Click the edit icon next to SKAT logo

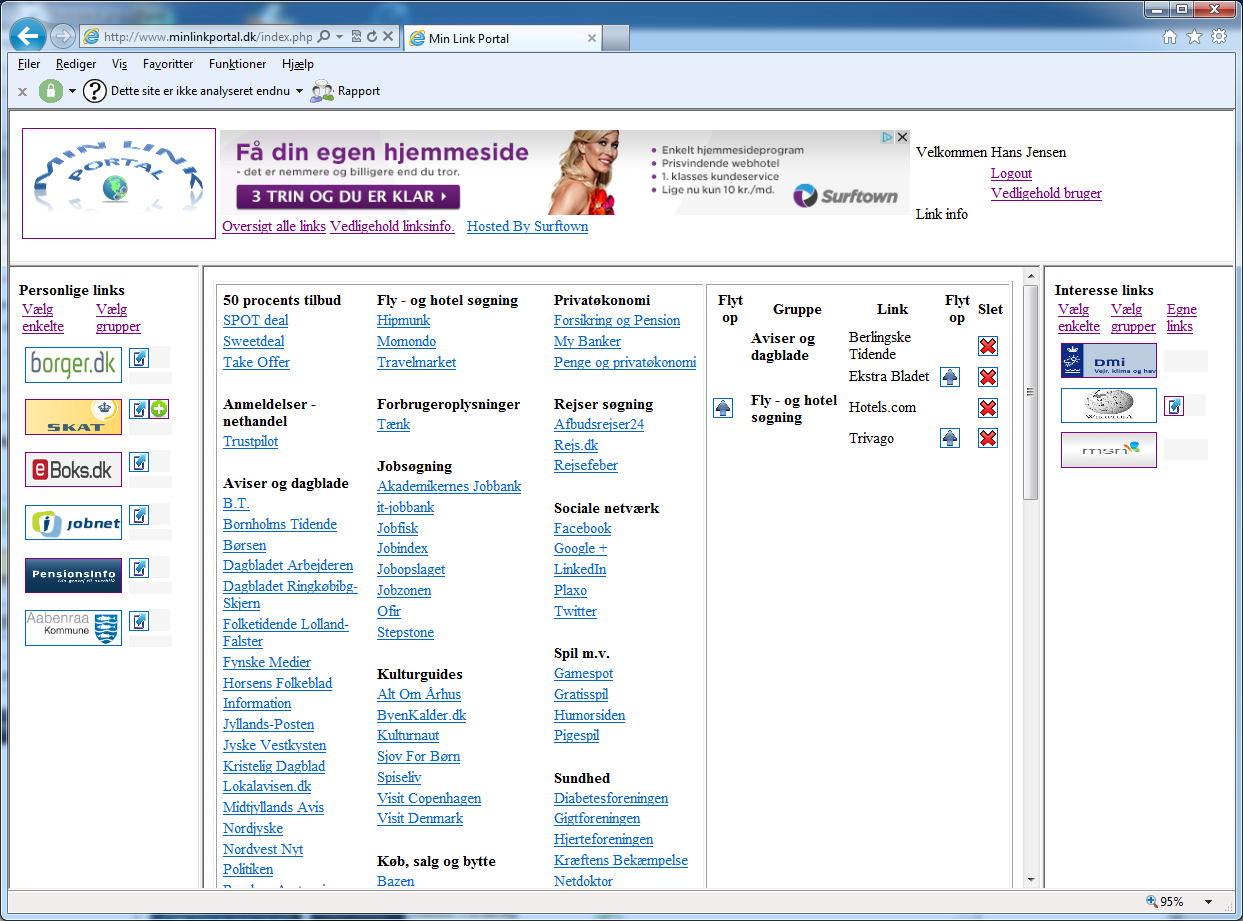click(139, 409)
